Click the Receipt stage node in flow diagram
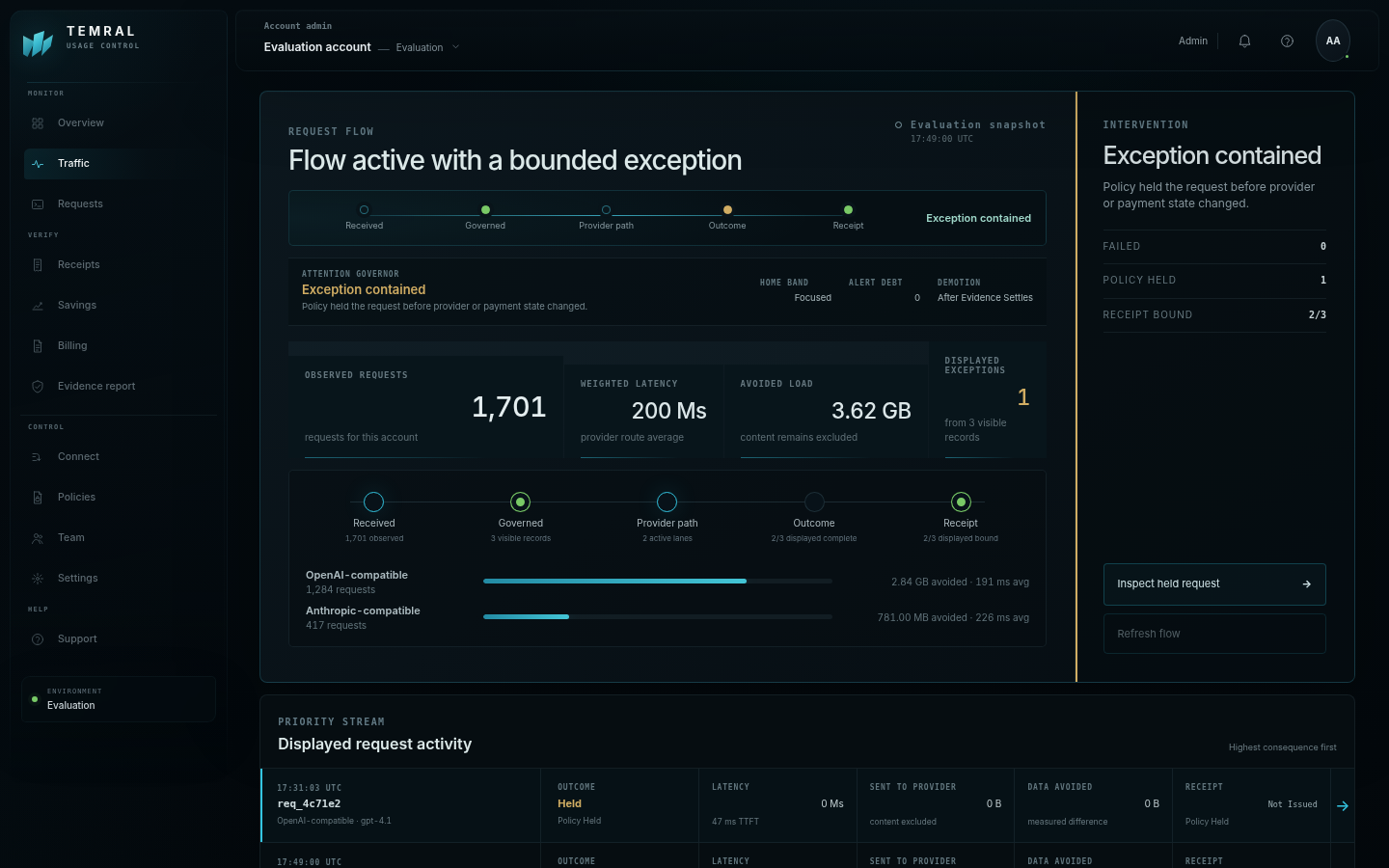The width and height of the screenshot is (1389, 868). point(961,502)
